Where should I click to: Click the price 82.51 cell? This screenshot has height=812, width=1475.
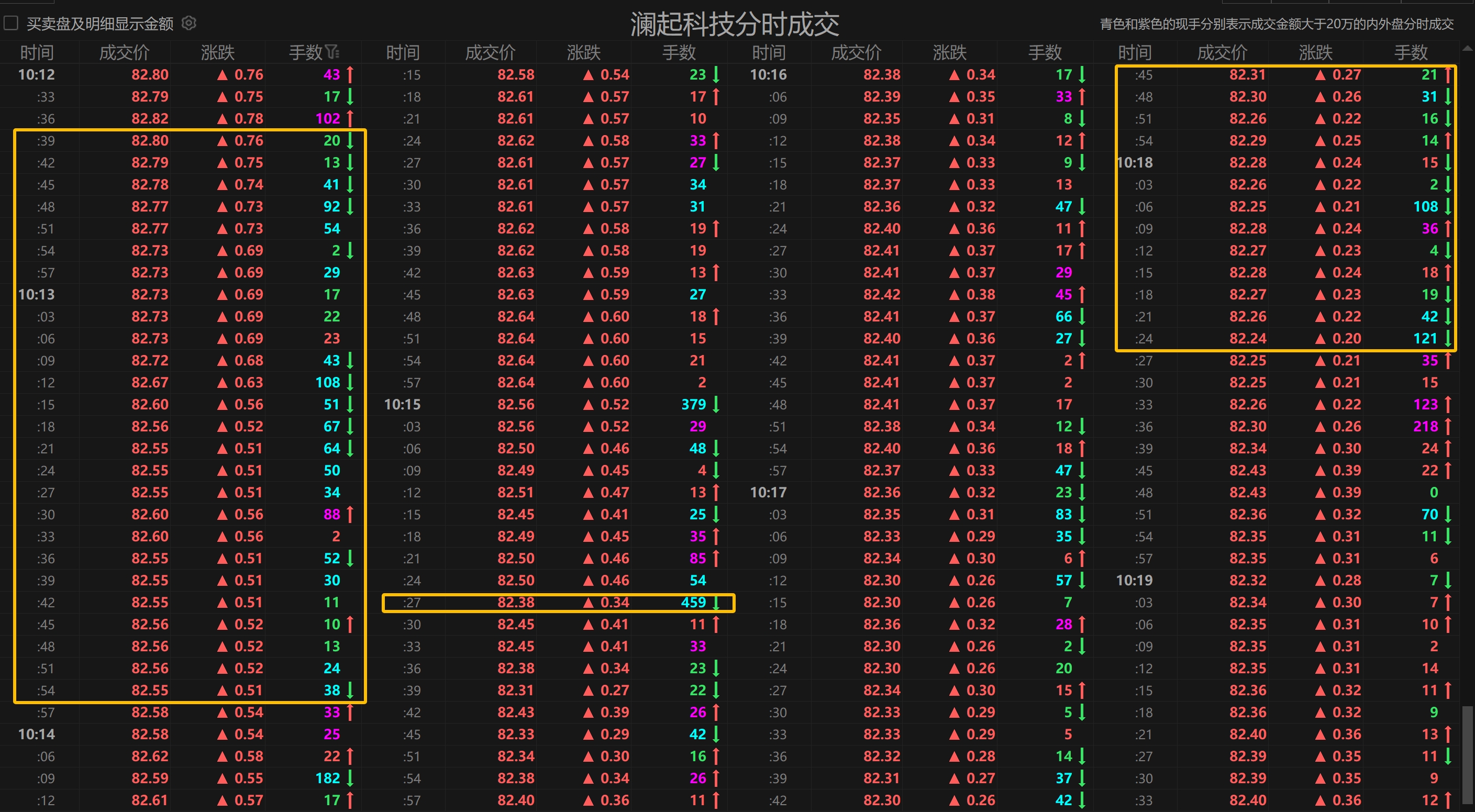click(516, 493)
